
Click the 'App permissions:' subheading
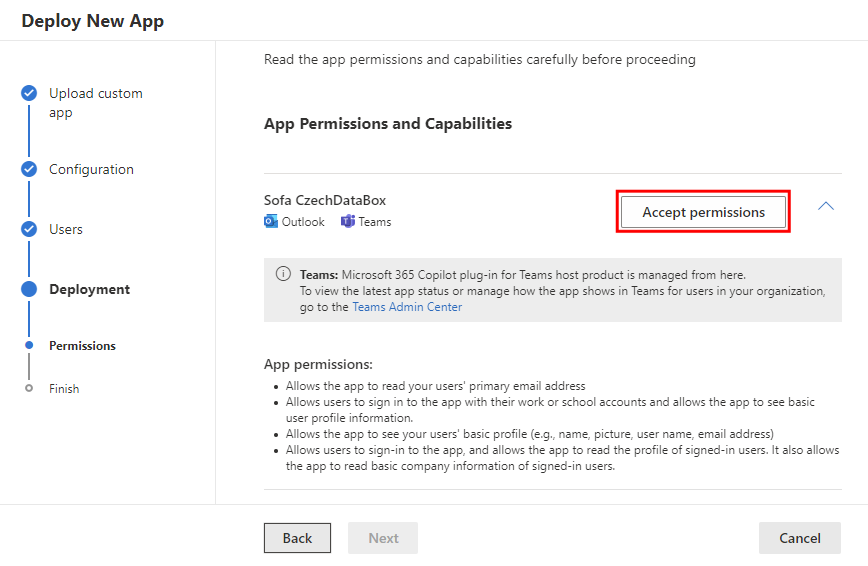click(318, 364)
